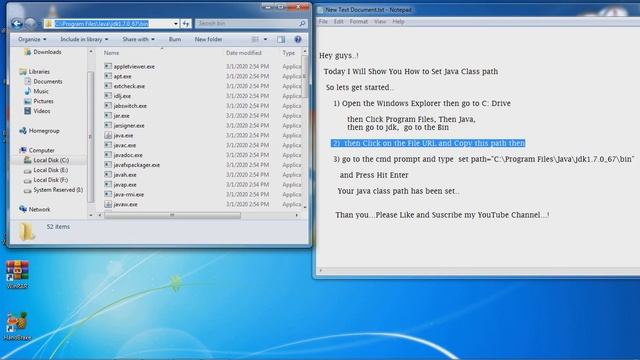This screenshot has width=640, height=360.
Task: Sort by the Type column header
Action: (289, 53)
